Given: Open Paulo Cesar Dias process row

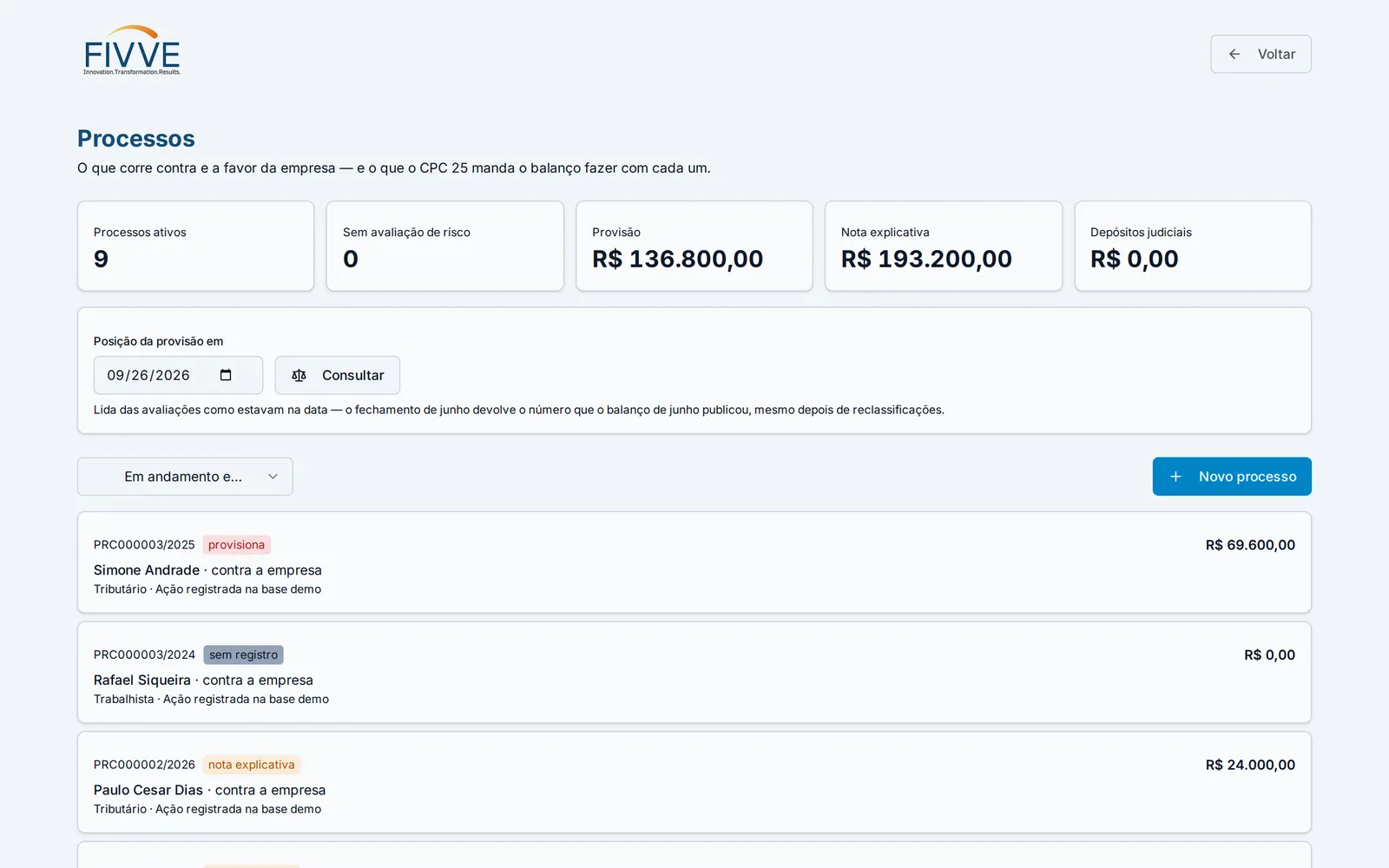Looking at the screenshot, I should pos(694,782).
